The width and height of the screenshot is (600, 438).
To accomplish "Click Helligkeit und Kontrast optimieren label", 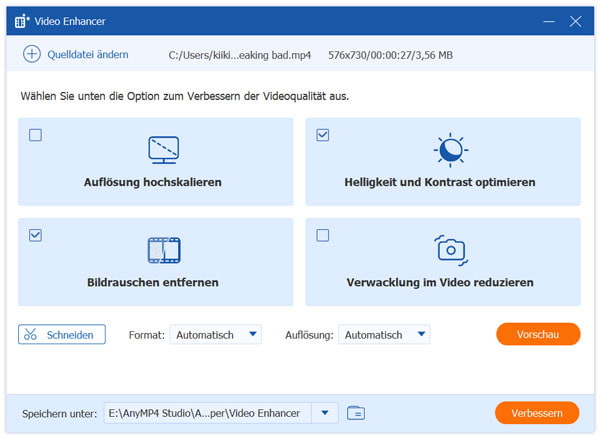I will coord(440,182).
